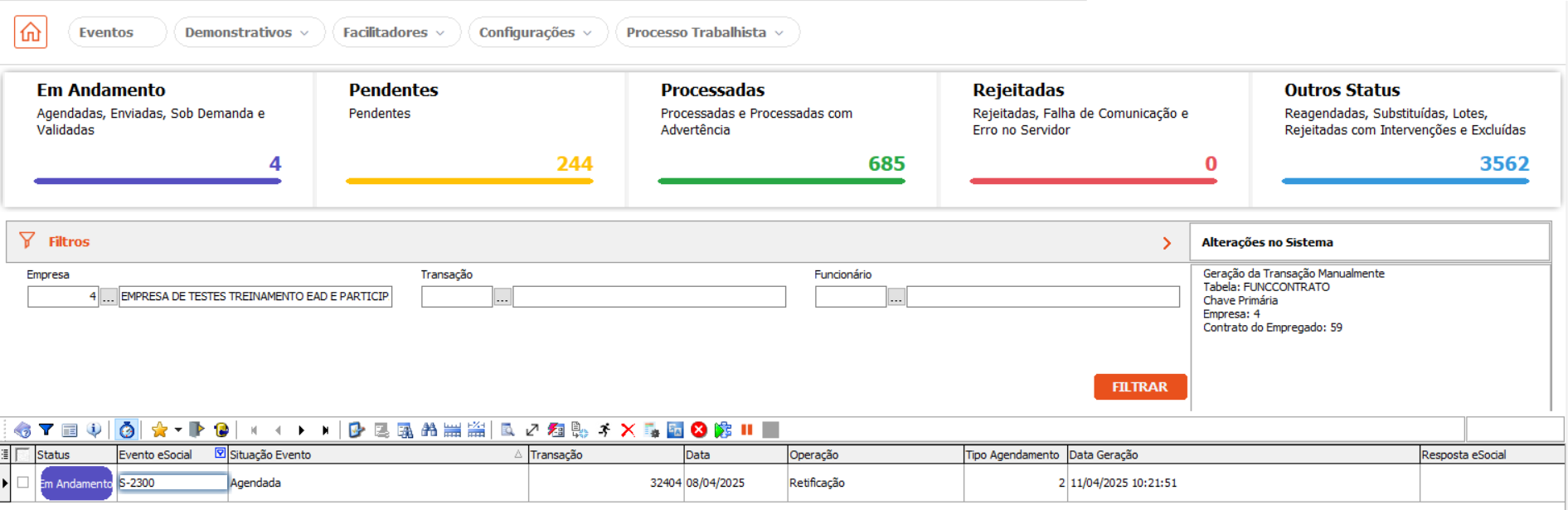
Task: Expand the Filtros panel chevron
Action: [x=1167, y=243]
